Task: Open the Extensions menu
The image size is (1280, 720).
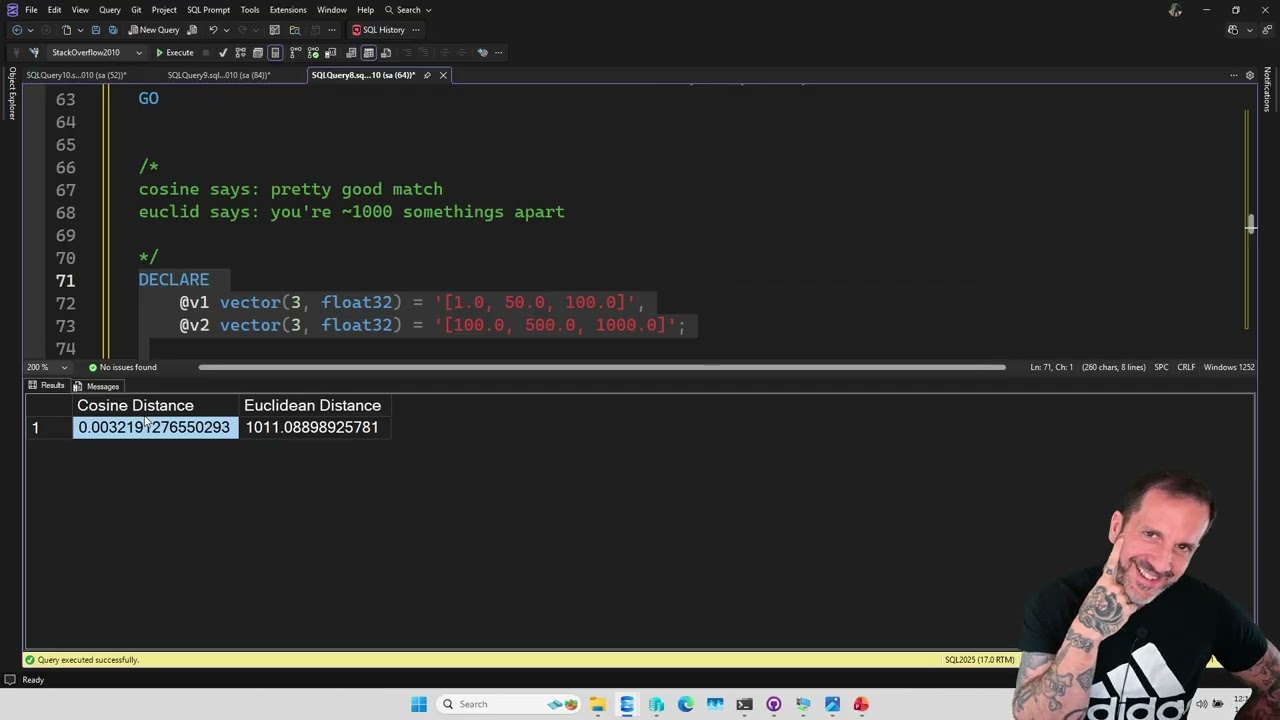Action: pyautogui.click(x=288, y=10)
